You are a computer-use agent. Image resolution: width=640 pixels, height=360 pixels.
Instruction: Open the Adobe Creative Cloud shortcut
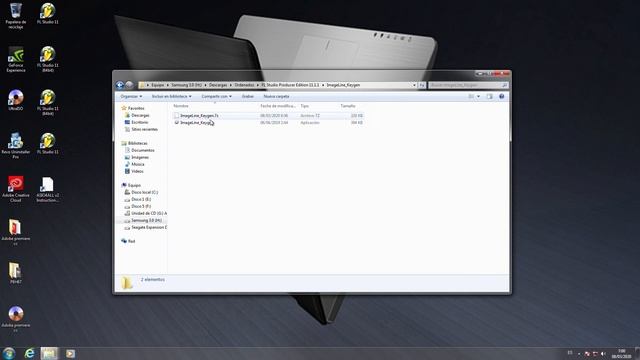(16, 189)
